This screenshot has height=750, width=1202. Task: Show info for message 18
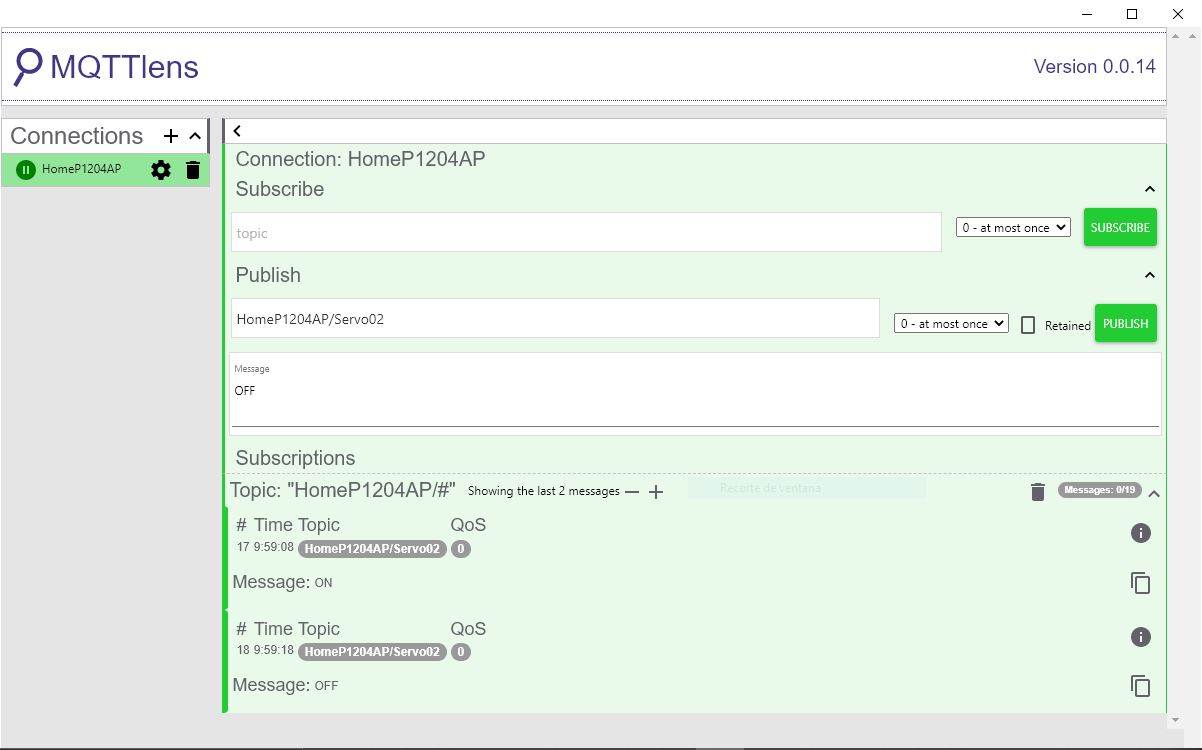1141,637
